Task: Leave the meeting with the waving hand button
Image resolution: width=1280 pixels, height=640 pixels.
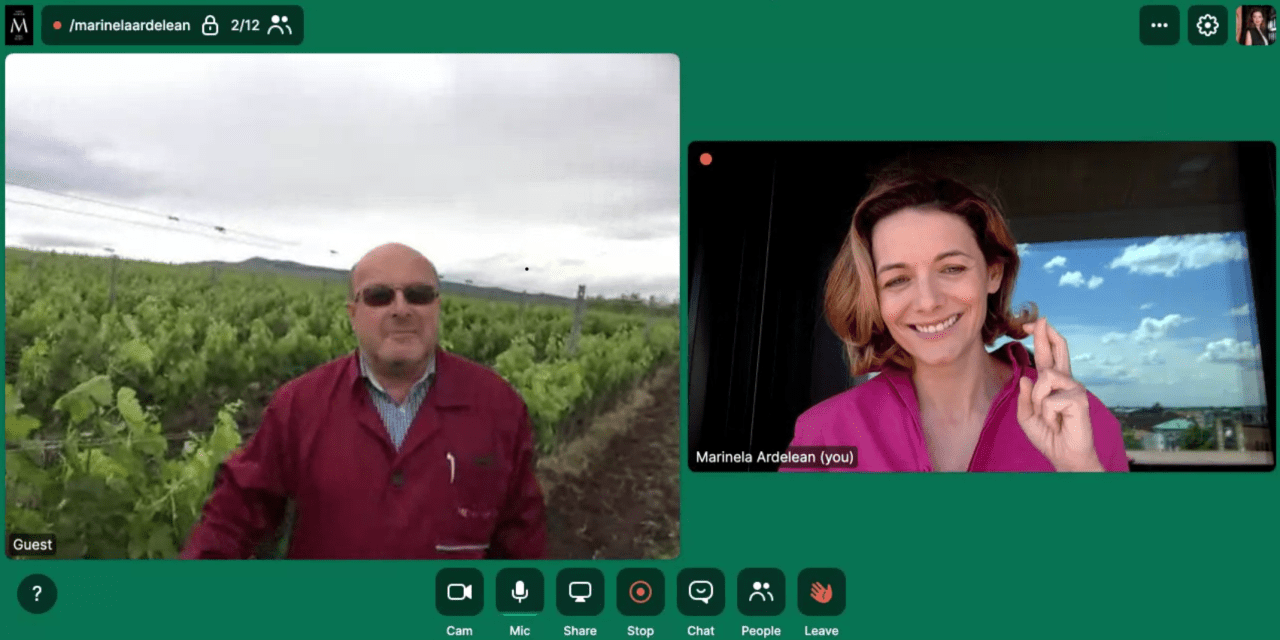Action: (821, 592)
